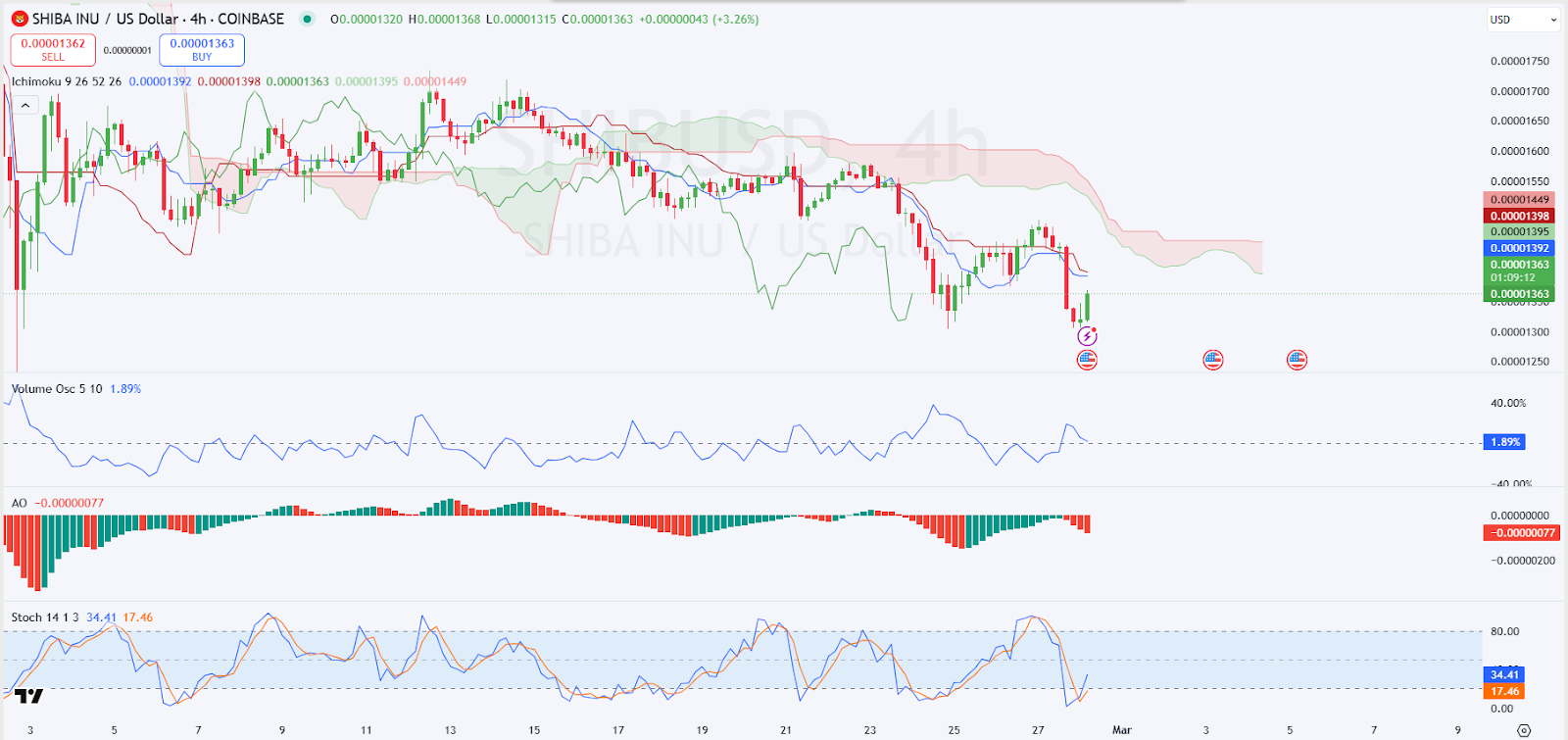1568x740 pixels.
Task: Click the 0.00000001 spread value
Action: 127,50
